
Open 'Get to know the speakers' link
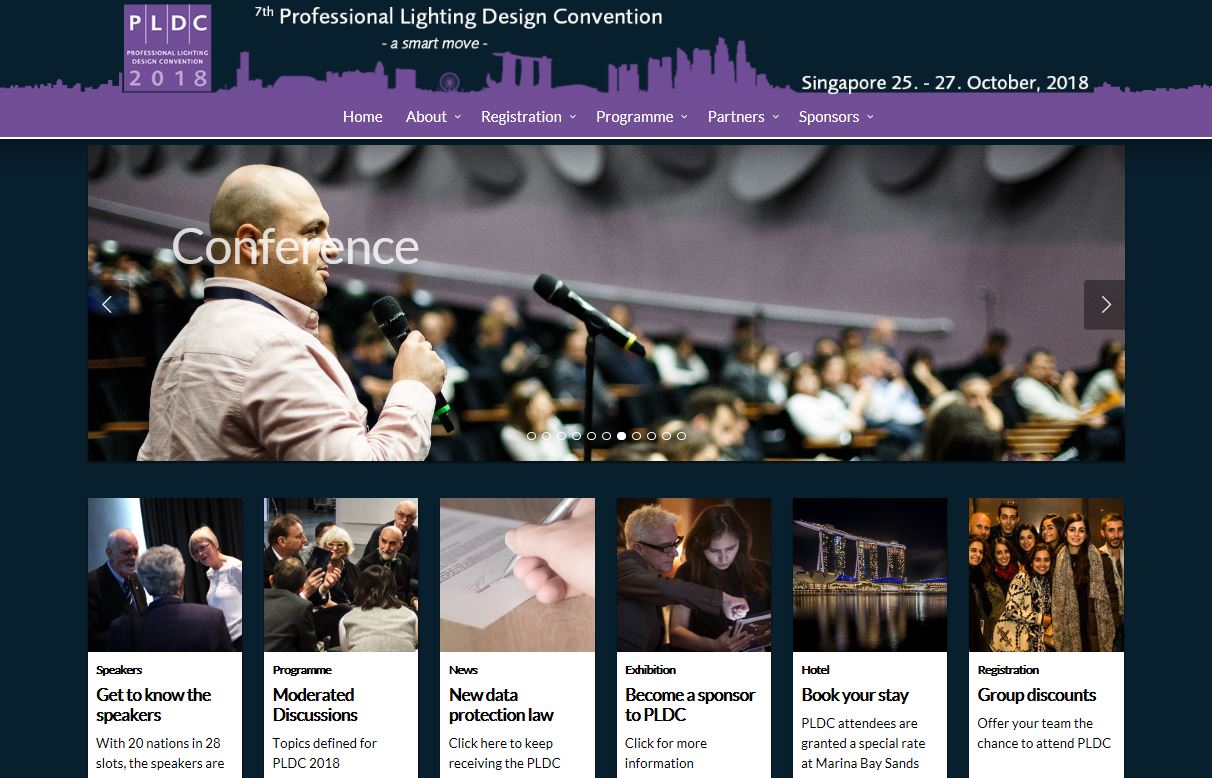[x=154, y=705]
